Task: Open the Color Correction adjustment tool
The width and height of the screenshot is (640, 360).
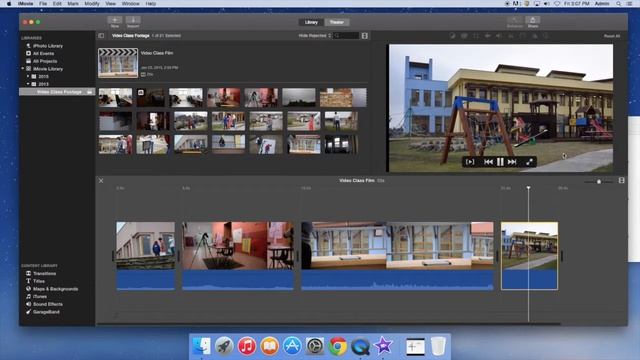Action: click(x=464, y=36)
